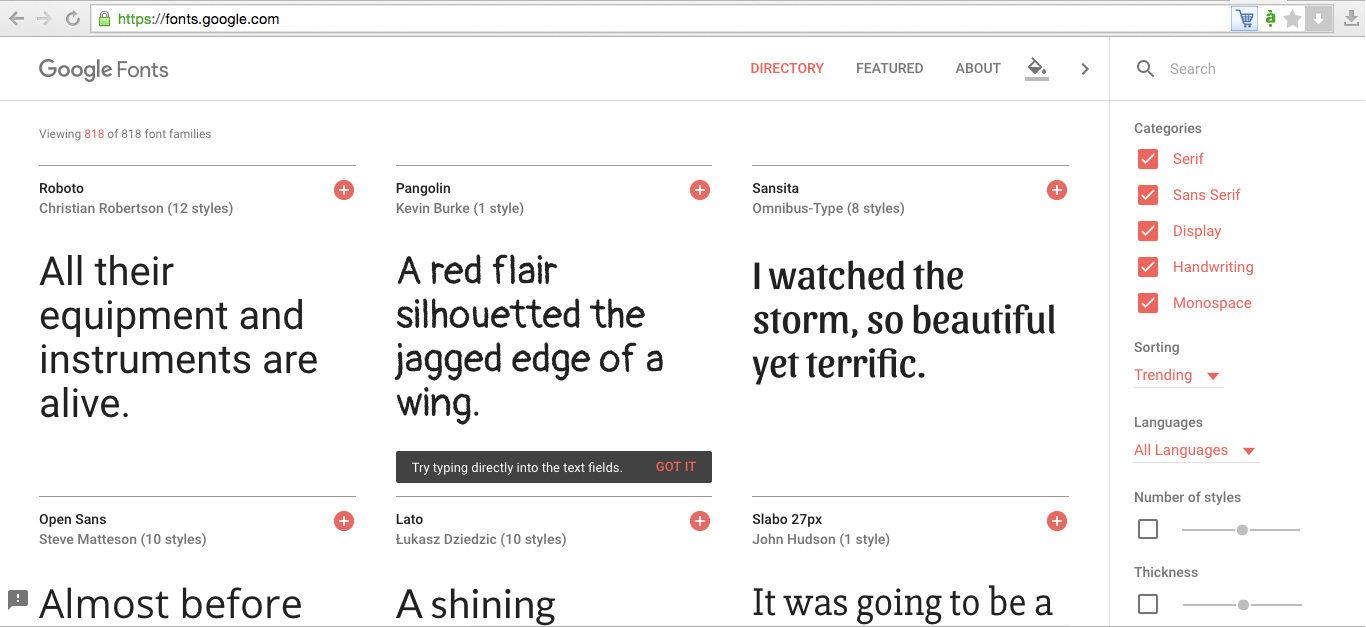Screen dimensions: 1366x627
Task: Open the Open Sans font name
Action: click(x=73, y=520)
